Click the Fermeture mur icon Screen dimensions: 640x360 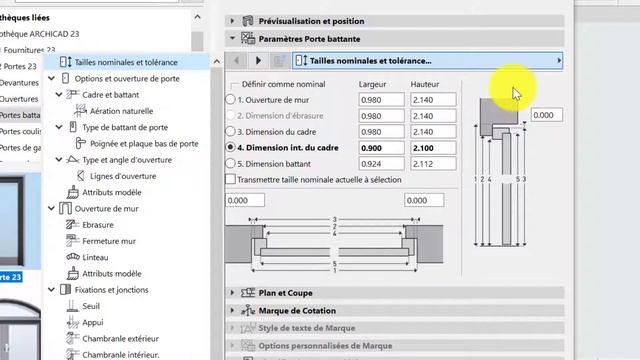72,241
